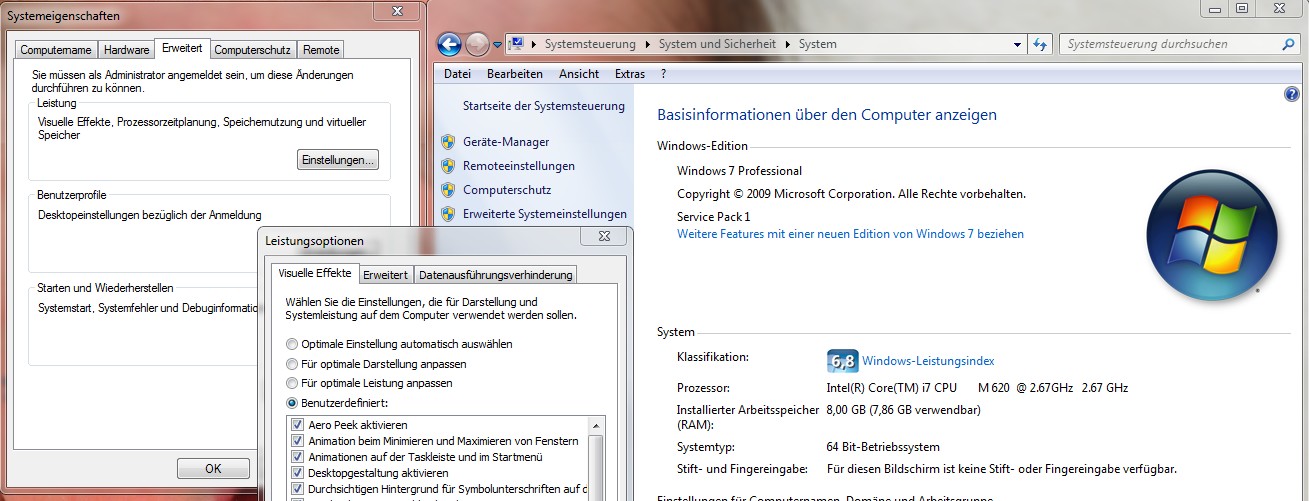Screen dimensions: 1309x501
Task: Switch to Erweitert tab in Leistungsoptionen
Action: 385,275
